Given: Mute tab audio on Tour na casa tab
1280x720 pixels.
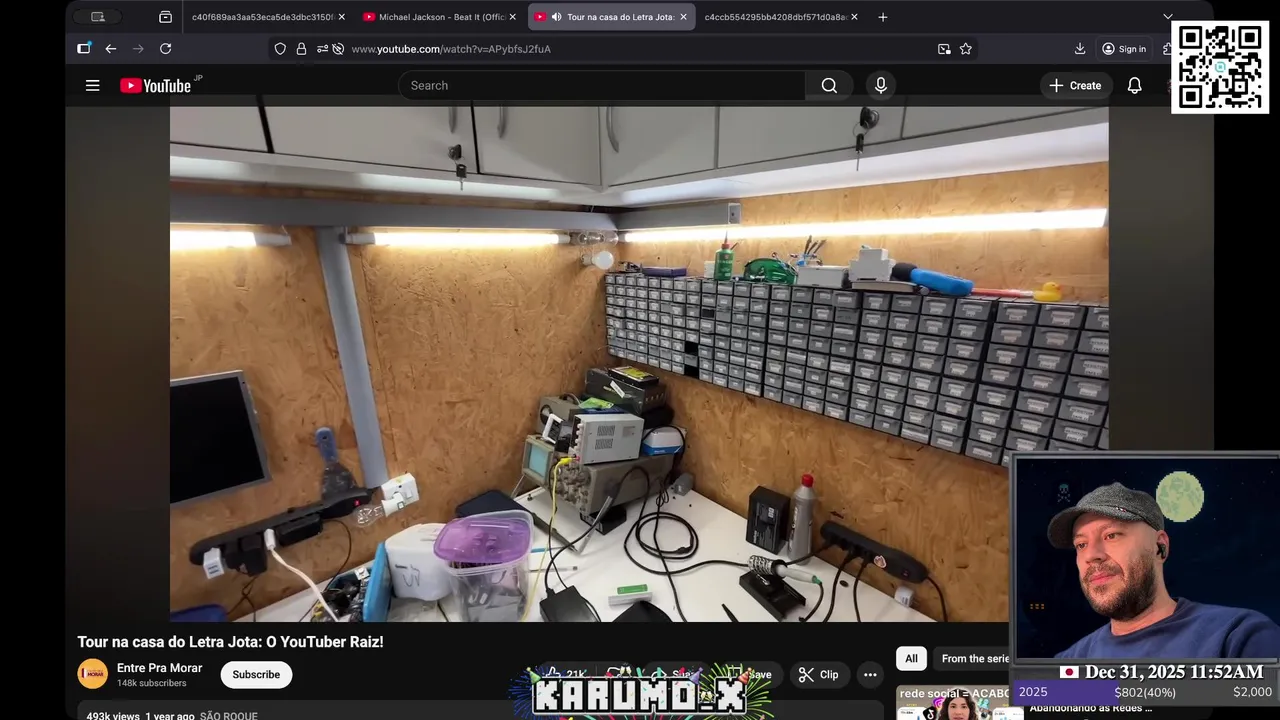Looking at the screenshot, I should coord(556,17).
